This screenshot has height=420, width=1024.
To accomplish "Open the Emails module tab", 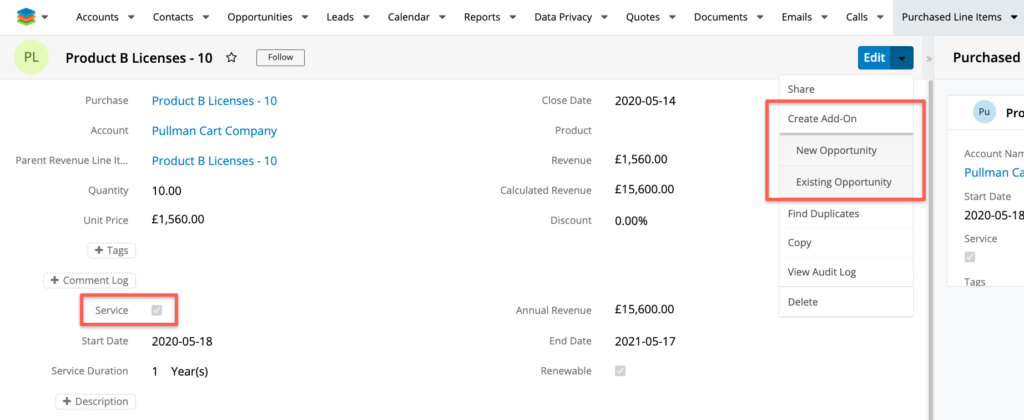I will point(797,18).
